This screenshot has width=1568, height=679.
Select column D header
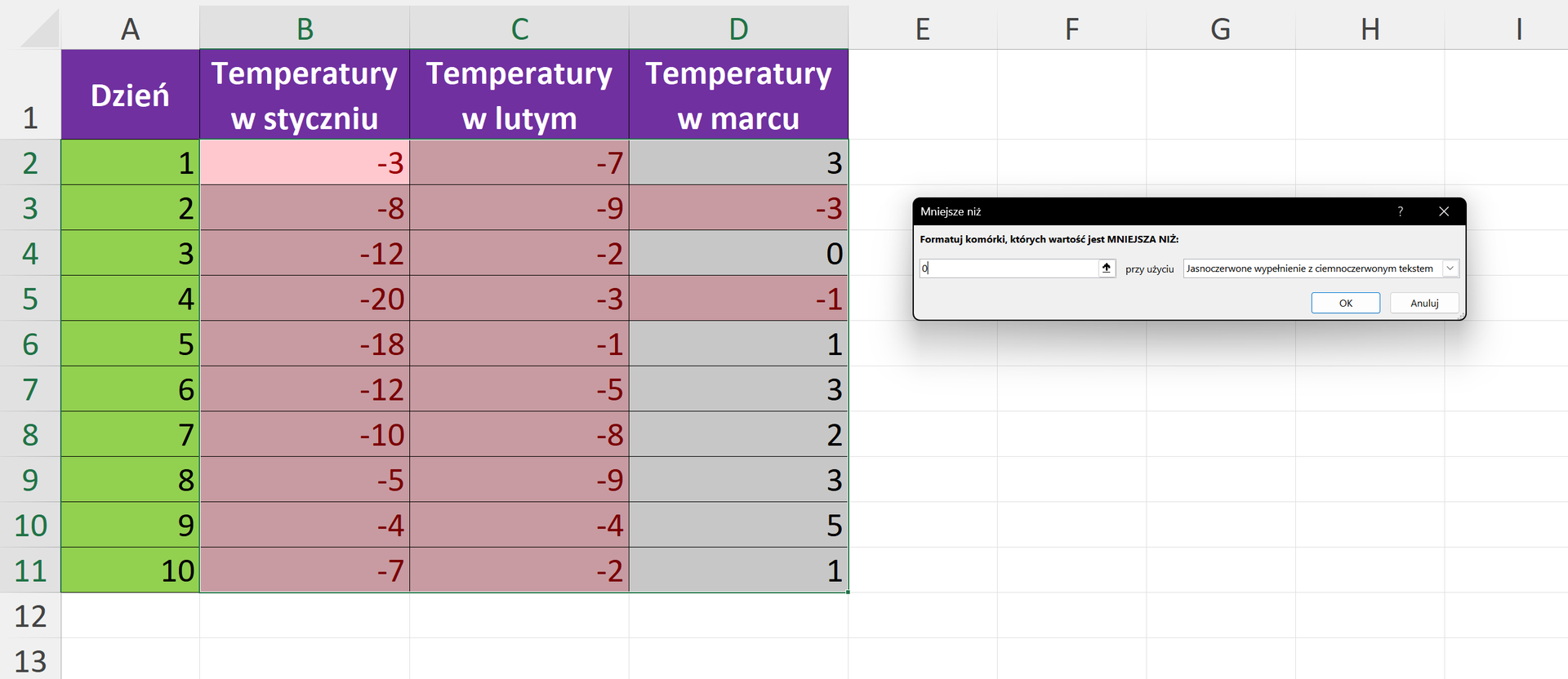[738, 29]
